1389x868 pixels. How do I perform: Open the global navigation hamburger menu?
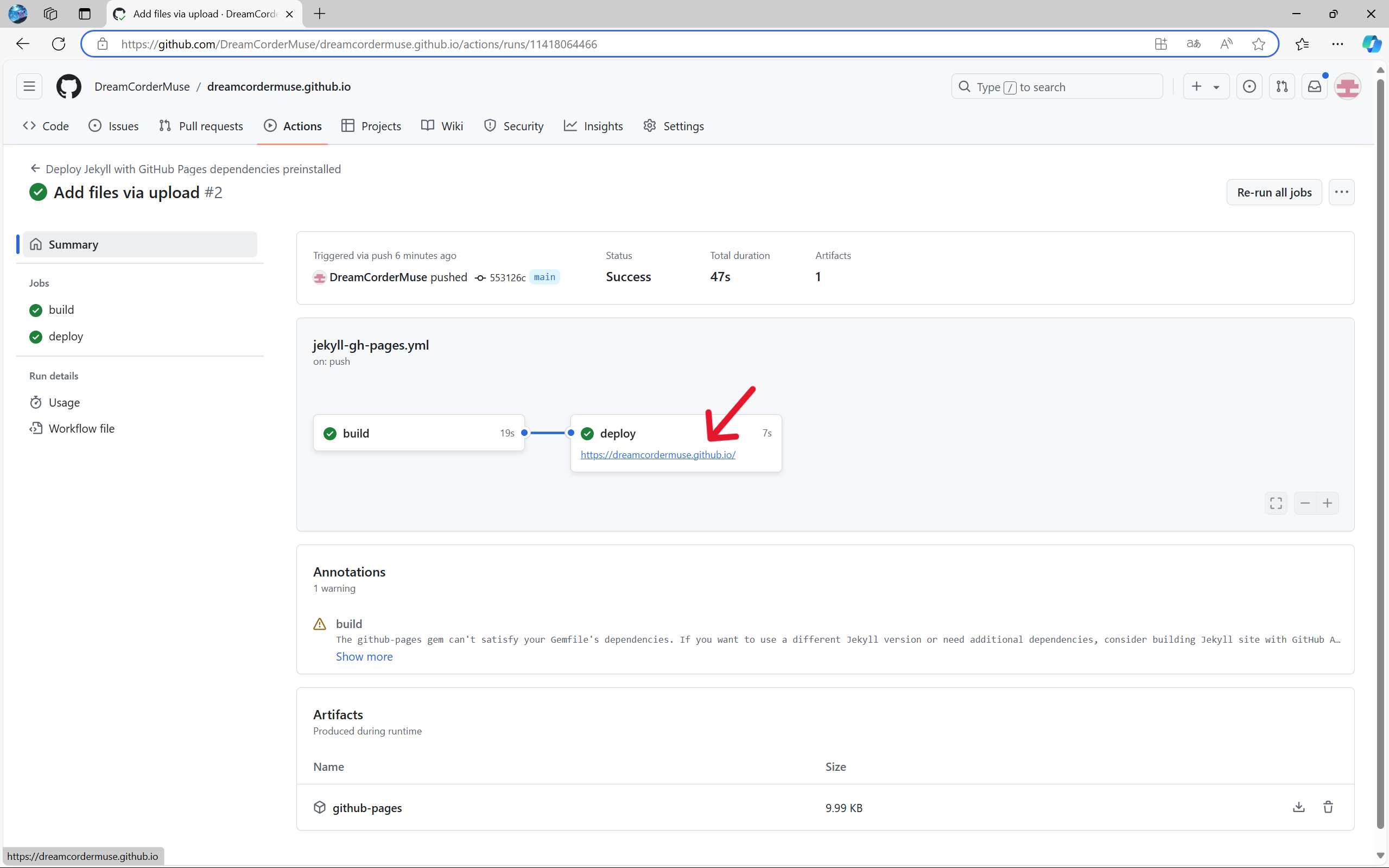coord(29,87)
